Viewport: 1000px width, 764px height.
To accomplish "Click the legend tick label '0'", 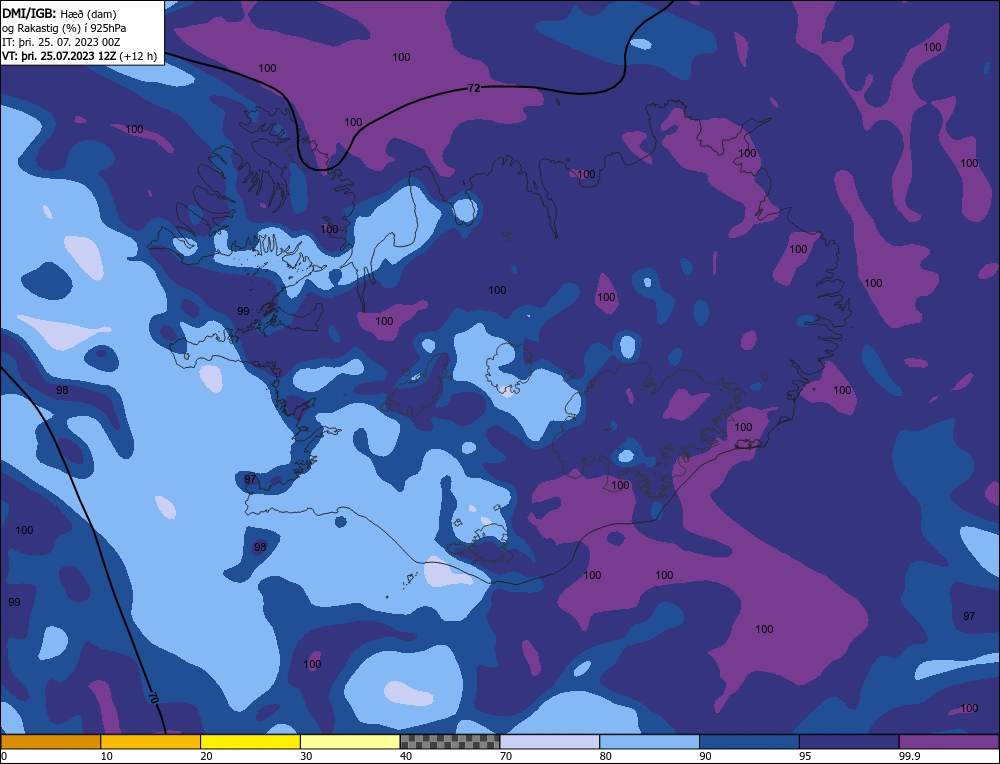I will pos(4,756).
